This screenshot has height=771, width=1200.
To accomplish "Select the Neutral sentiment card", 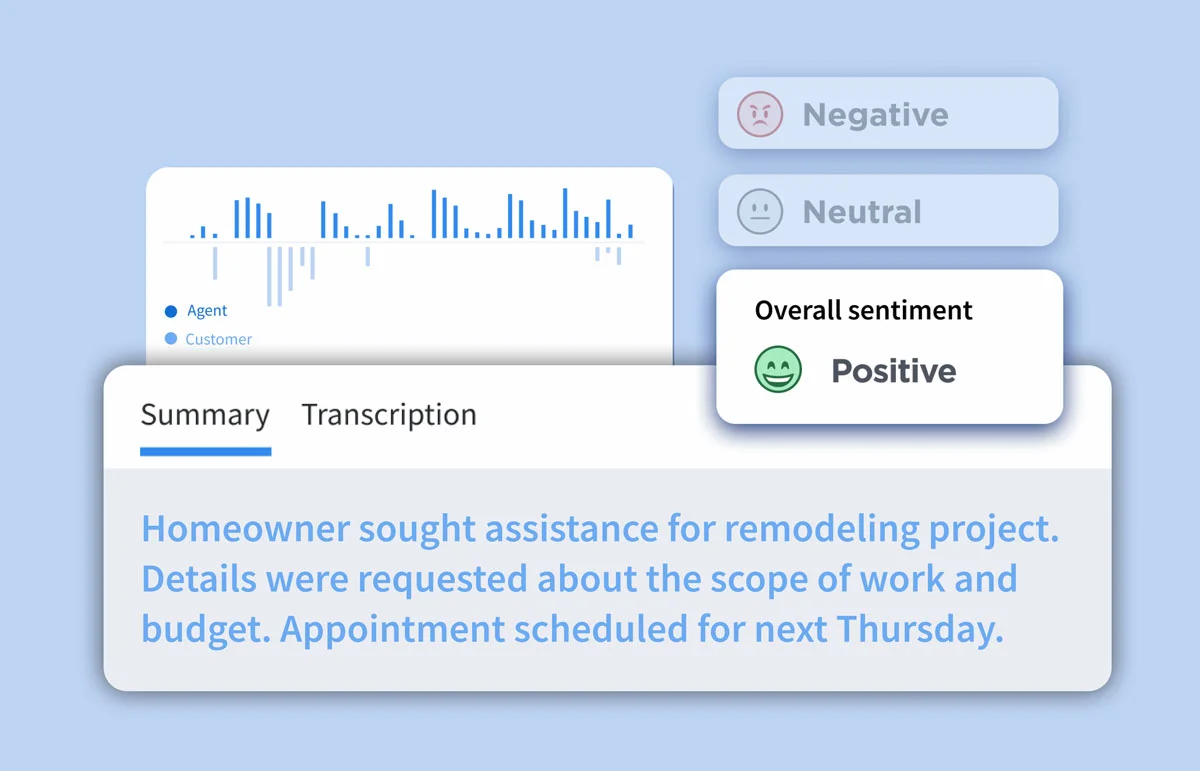I will click(888, 210).
